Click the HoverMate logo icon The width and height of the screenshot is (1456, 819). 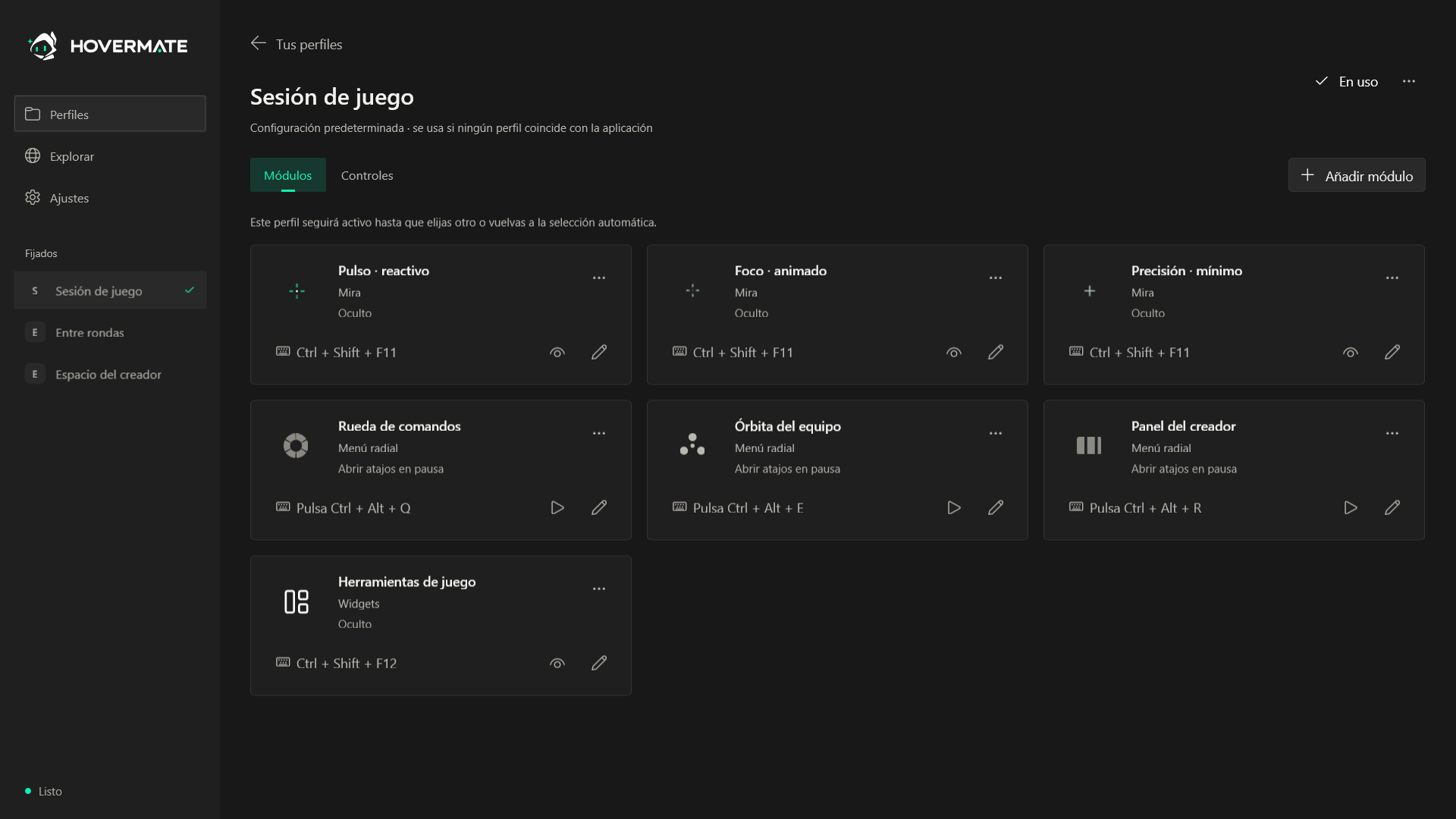tap(42, 45)
